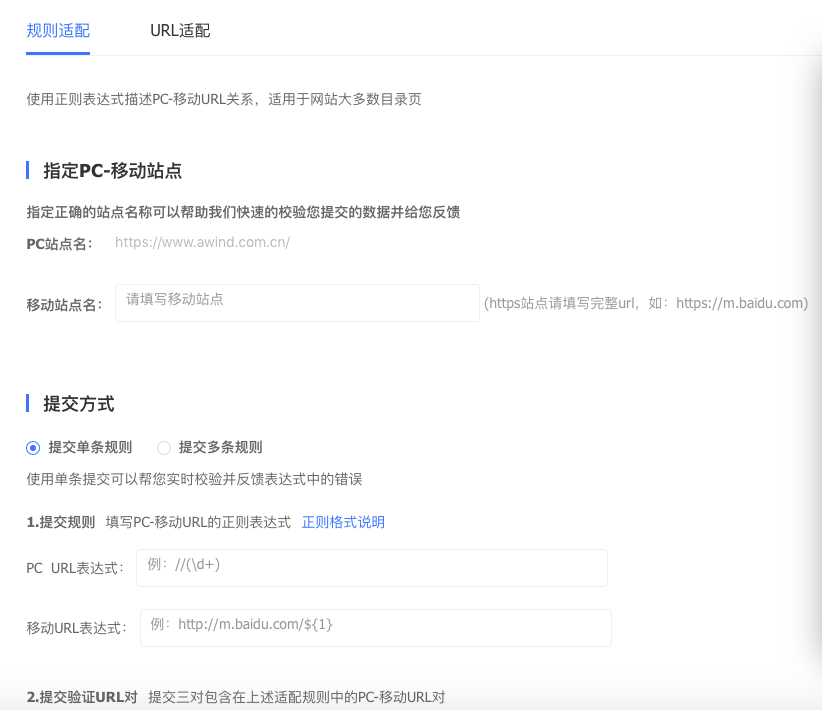This screenshot has width=822, height=710.
Task: Click the 1.提交规则 step title
Action: click(60, 522)
